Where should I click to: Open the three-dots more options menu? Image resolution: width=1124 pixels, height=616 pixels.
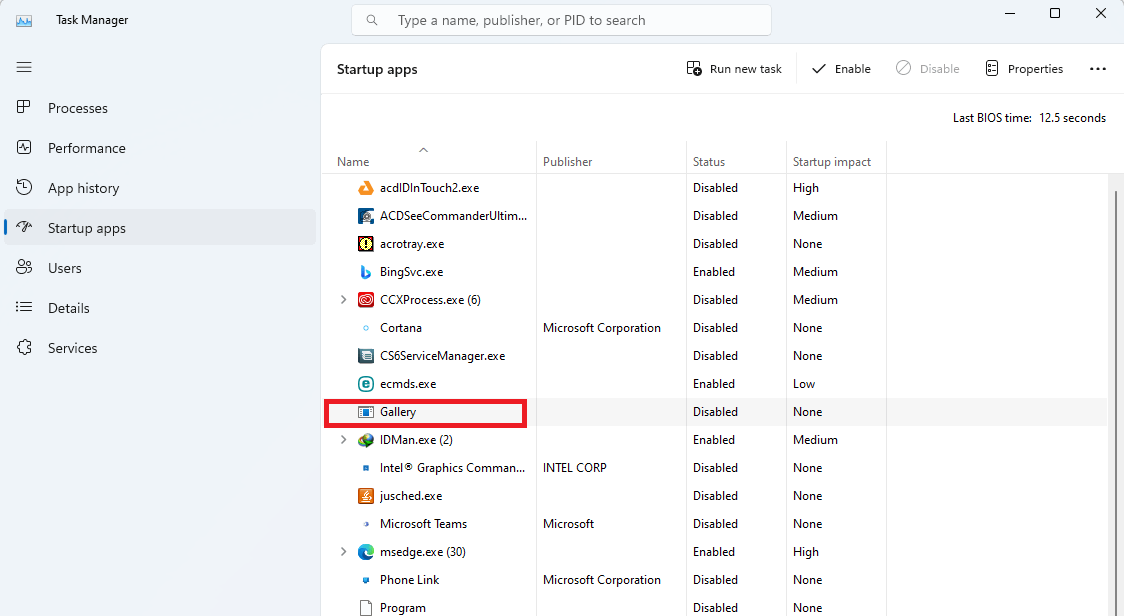pos(1097,69)
